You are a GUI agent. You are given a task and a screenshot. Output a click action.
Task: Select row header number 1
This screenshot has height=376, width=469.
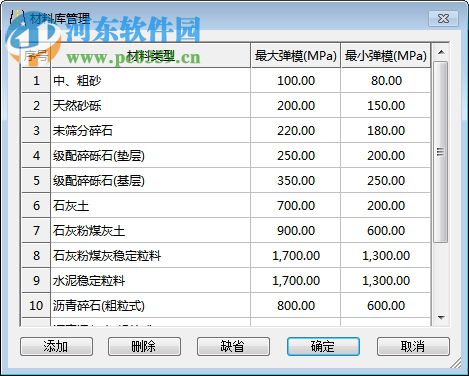pyautogui.click(x=36, y=81)
